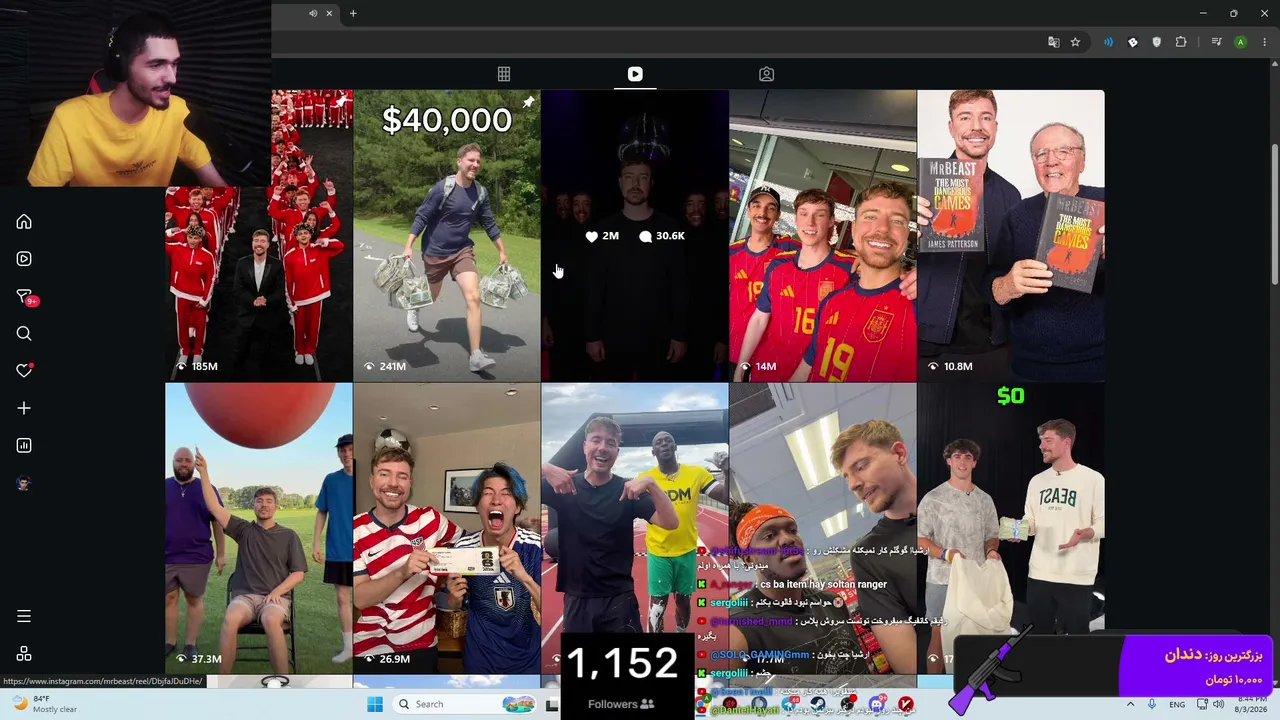Open the Spain jerseys reel with 14M views
The image size is (1280, 720).
[823, 236]
